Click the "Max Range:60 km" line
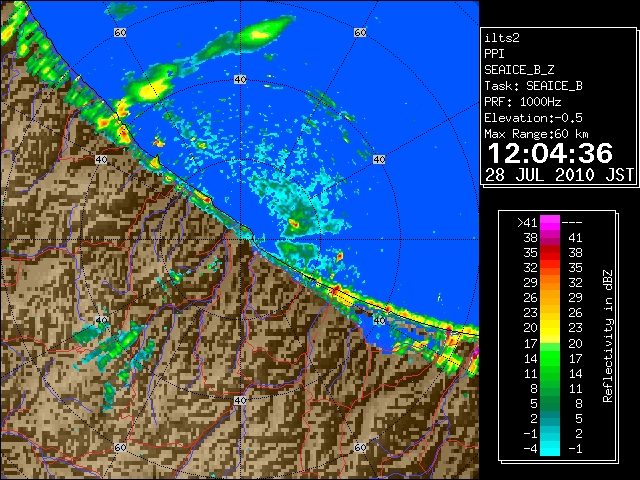 click(x=536, y=134)
